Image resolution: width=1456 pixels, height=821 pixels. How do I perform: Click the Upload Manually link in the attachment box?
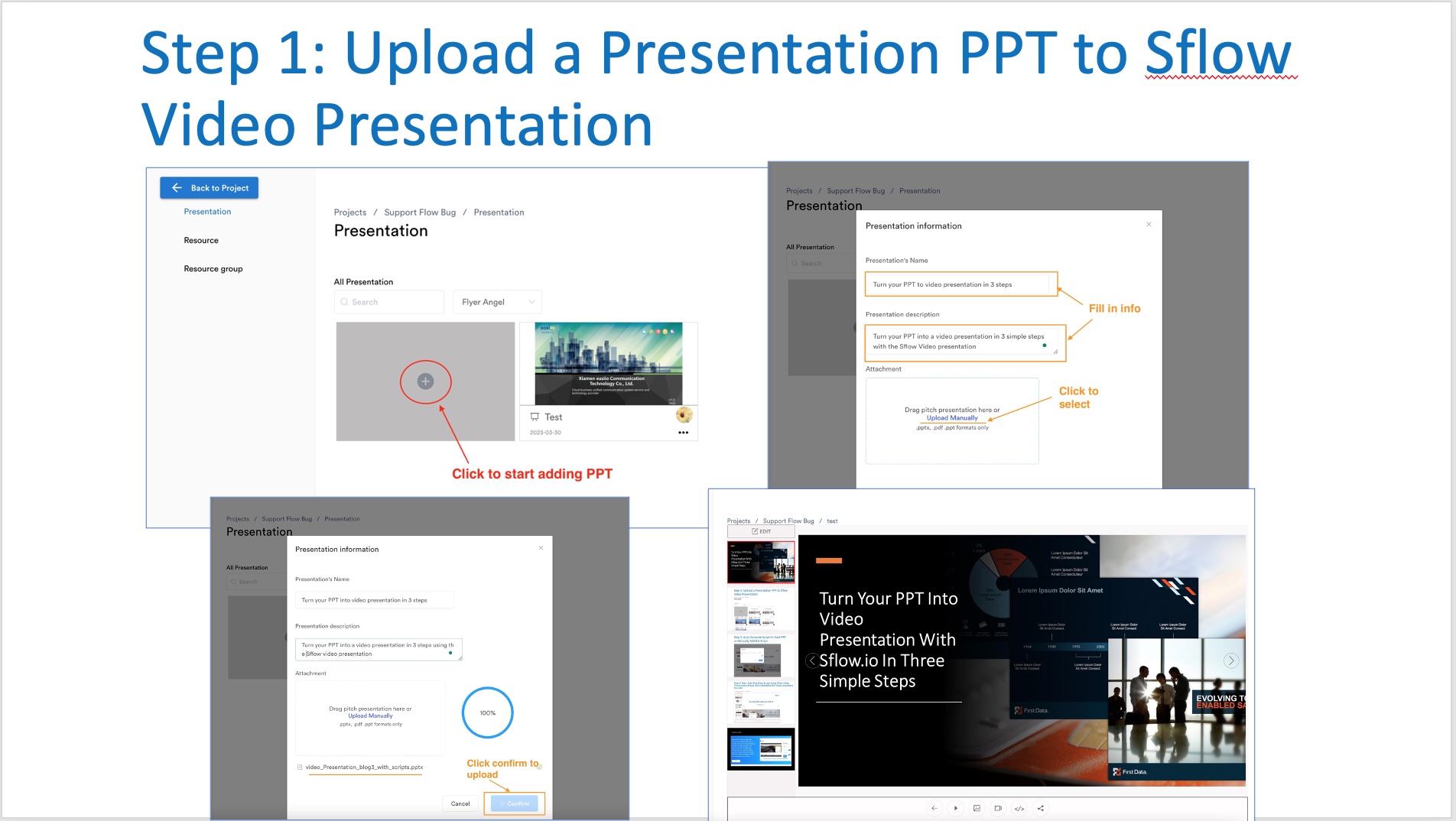coord(951,418)
